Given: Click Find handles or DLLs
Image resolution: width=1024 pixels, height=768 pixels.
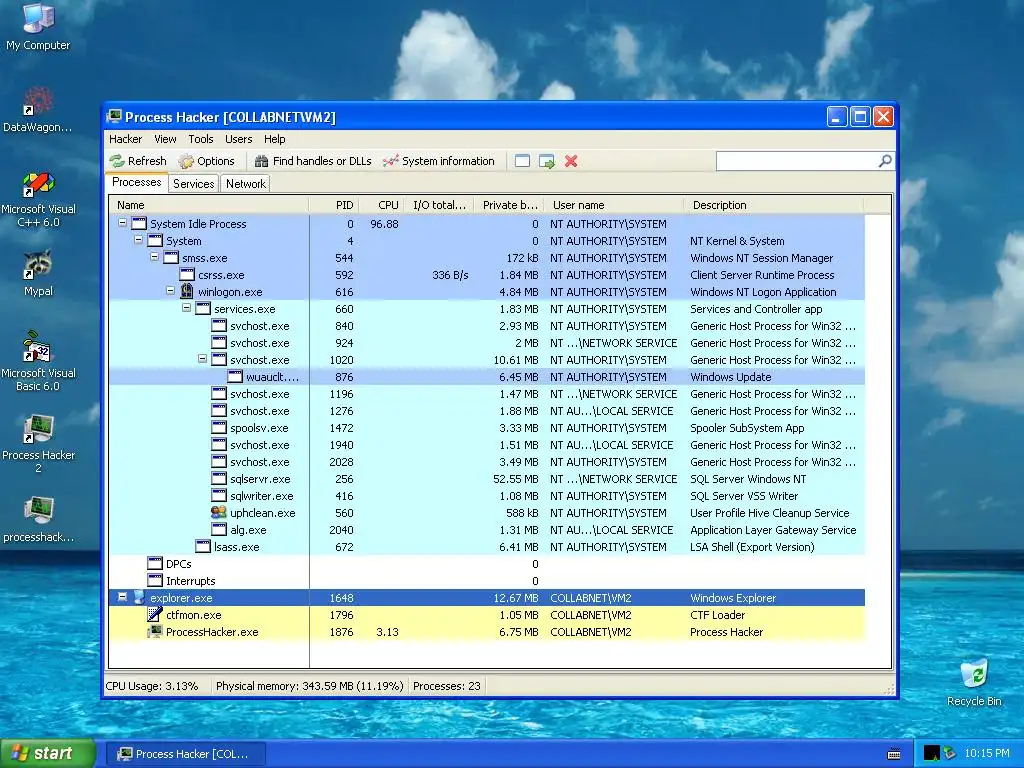Looking at the screenshot, I should (313, 161).
